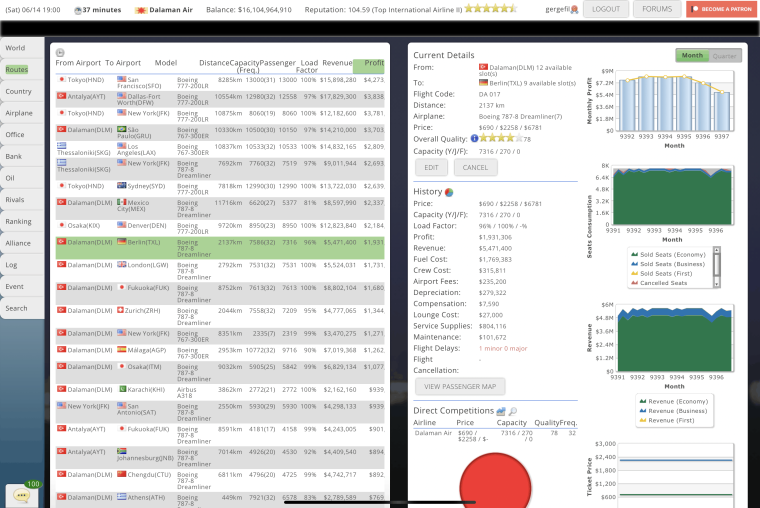Click the Sold Seats (Economy) legend icon
The width and height of the screenshot is (760, 508).
tap(634, 254)
